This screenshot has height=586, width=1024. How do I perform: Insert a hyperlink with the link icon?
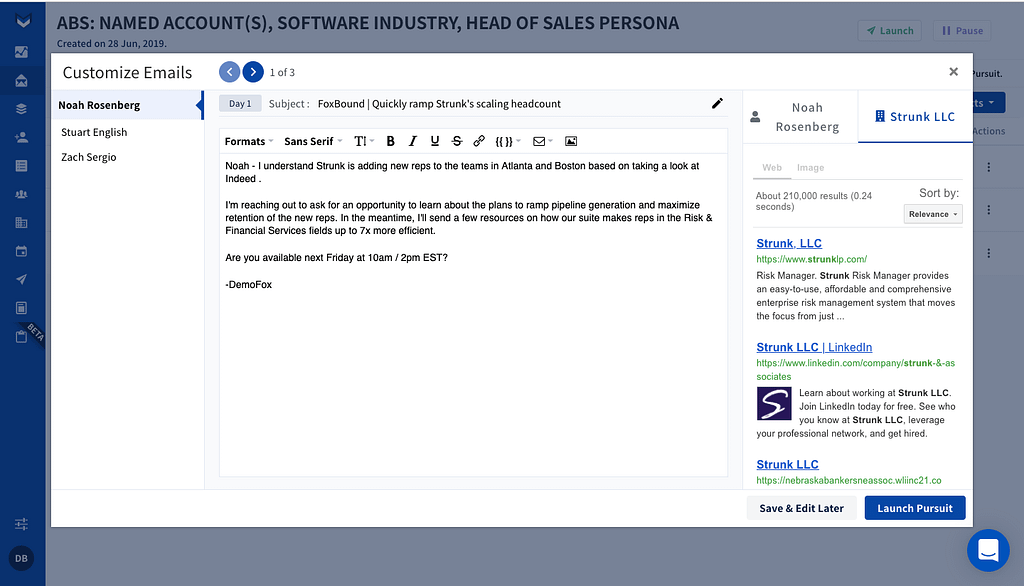(479, 141)
